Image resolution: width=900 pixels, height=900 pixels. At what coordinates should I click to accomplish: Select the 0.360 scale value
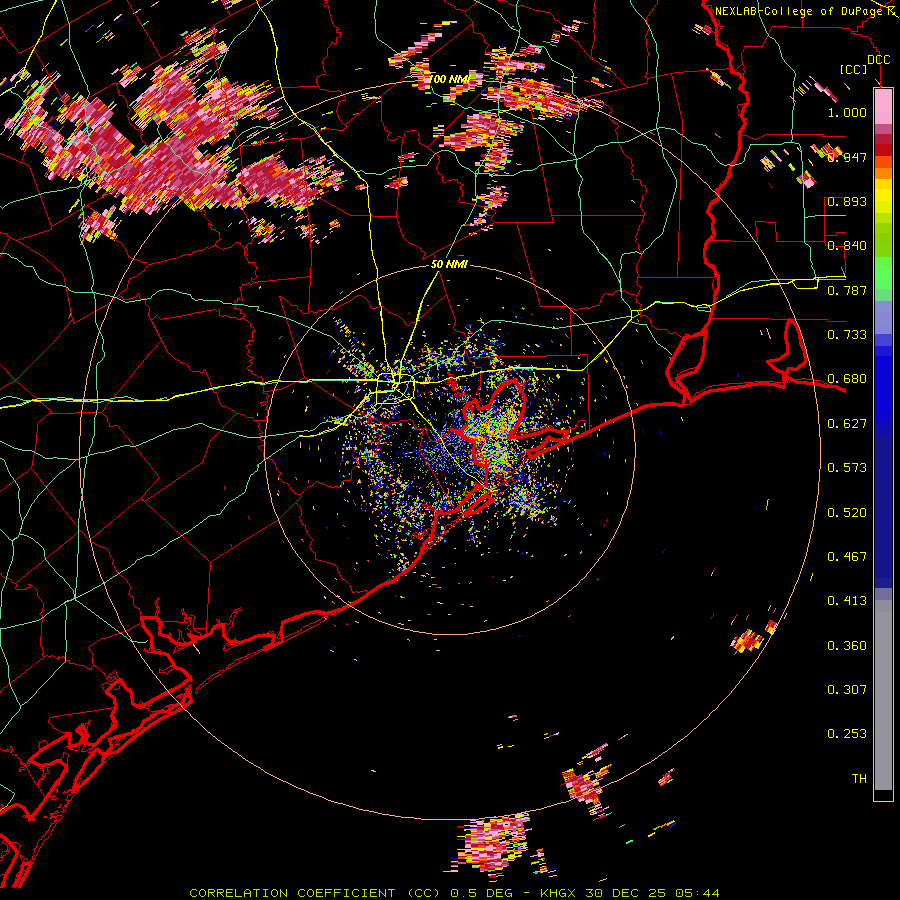pos(847,646)
